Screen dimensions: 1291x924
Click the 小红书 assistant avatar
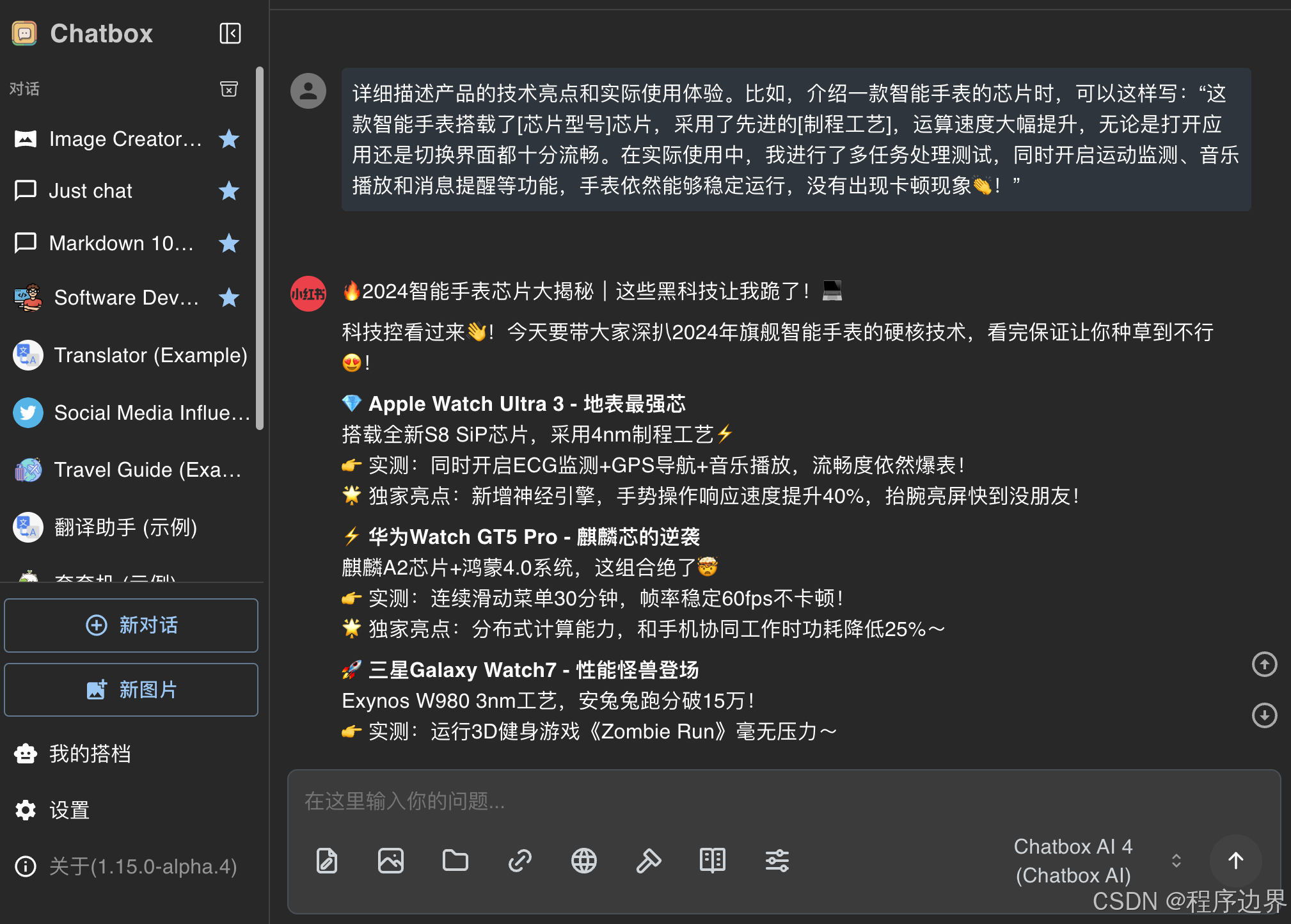308,294
